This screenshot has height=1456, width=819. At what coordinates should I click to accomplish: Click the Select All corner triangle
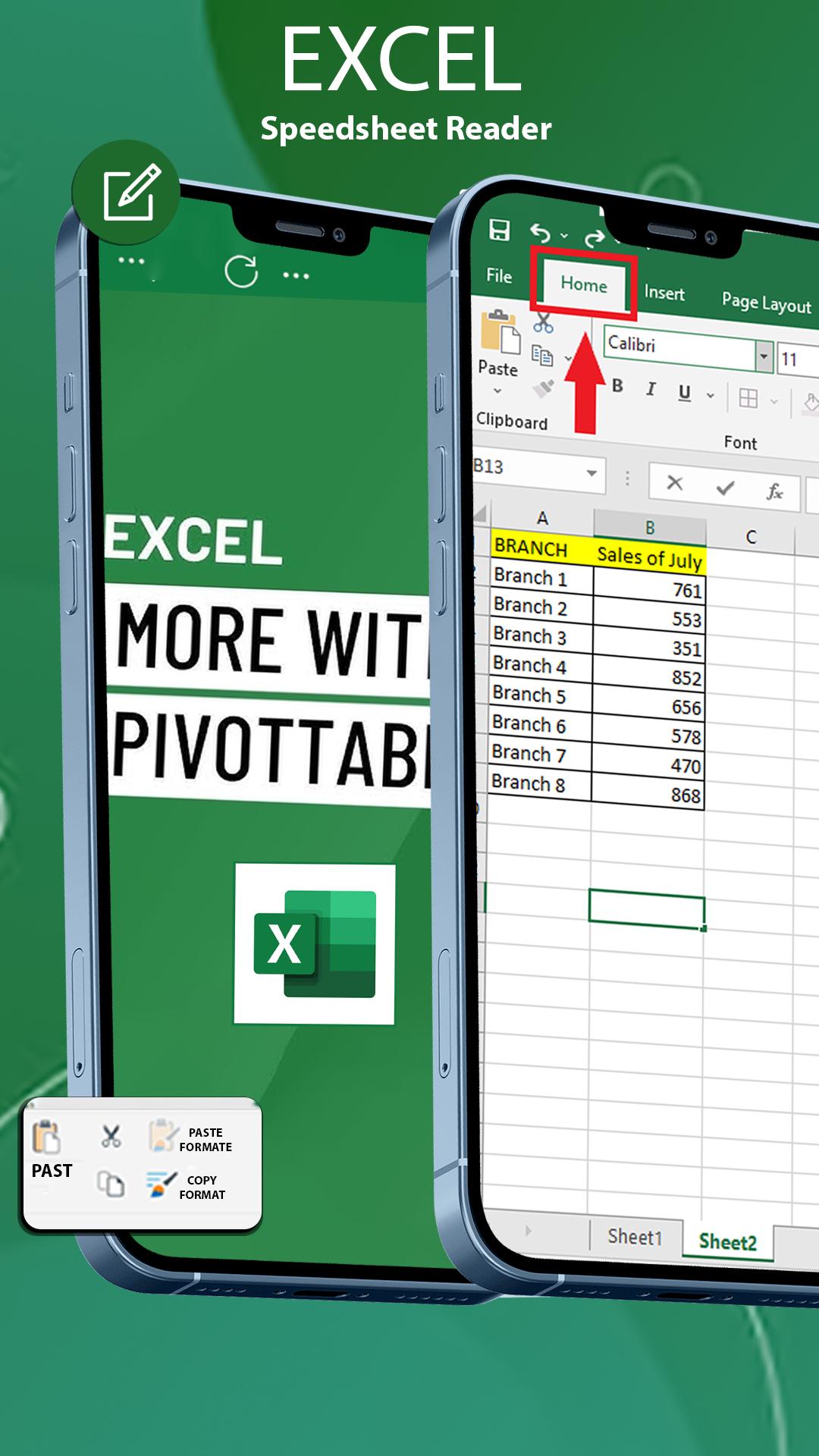480,516
